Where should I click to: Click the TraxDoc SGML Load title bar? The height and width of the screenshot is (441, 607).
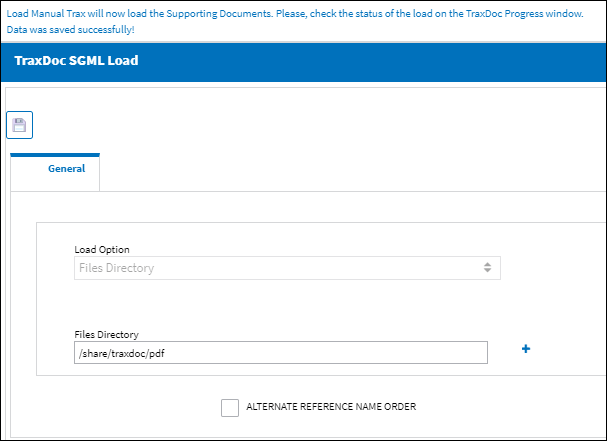pos(76,61)
